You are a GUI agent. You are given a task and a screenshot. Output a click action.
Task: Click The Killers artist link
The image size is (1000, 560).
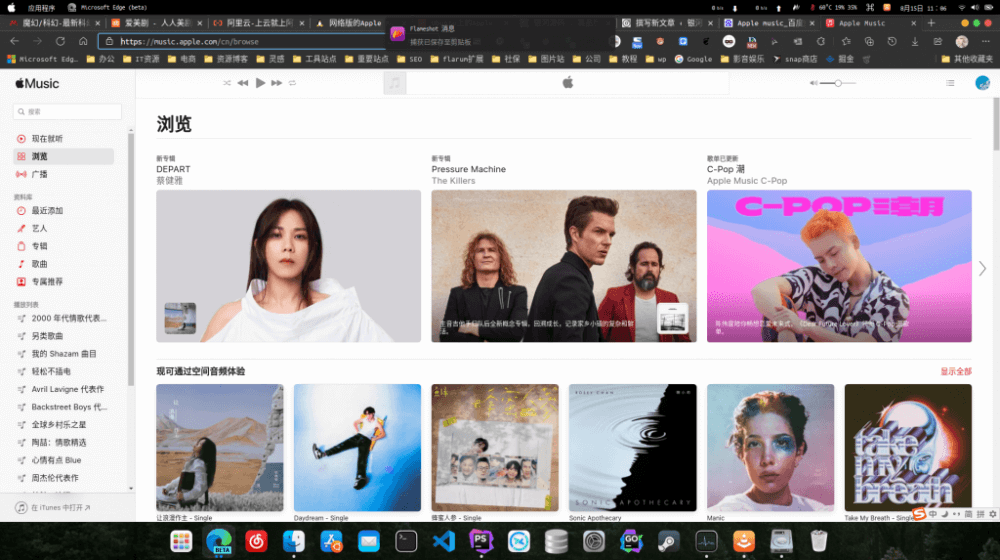pos(453,181)
